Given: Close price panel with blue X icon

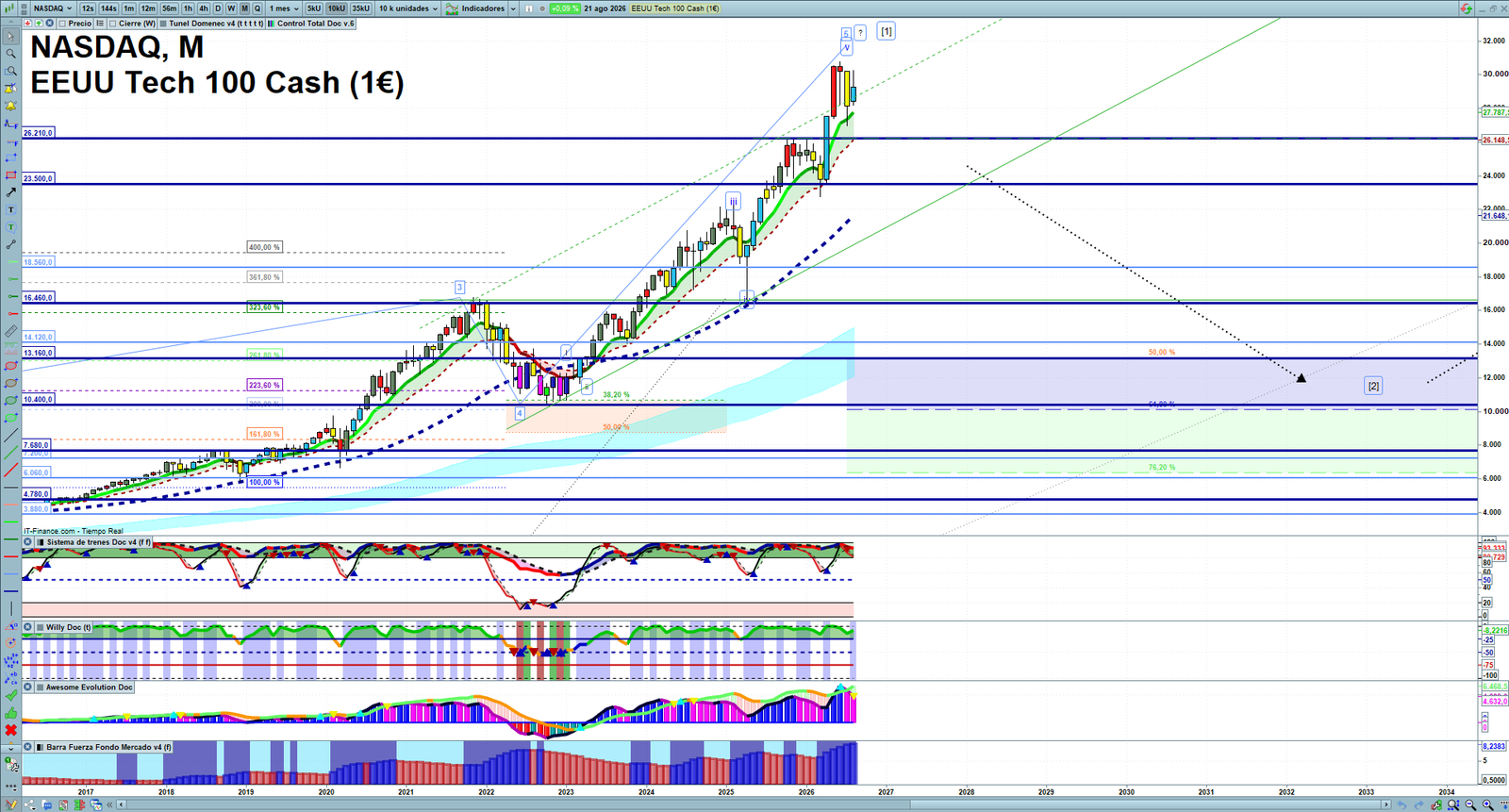Looking at the screenshot, I should 49,24.
